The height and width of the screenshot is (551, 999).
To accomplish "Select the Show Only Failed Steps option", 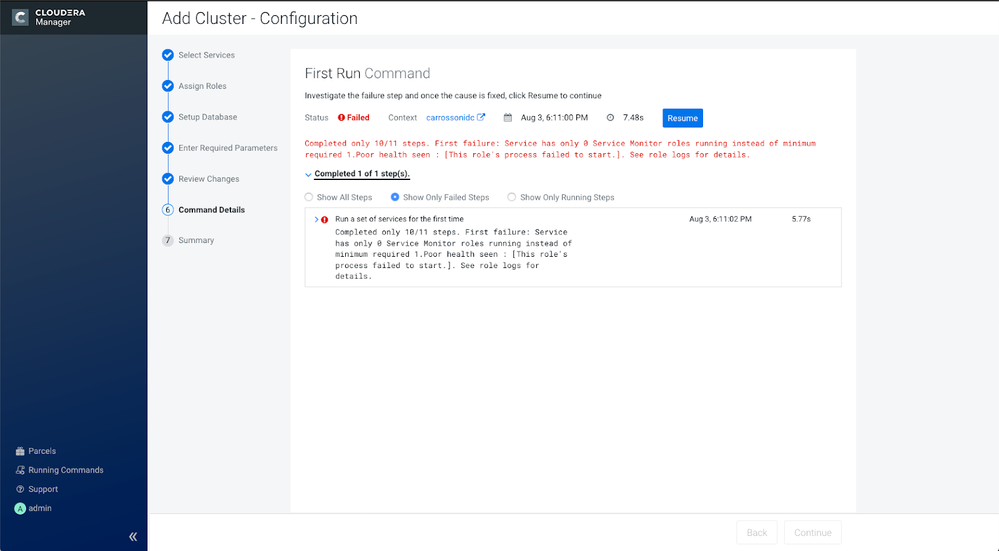I will point(440,197).
